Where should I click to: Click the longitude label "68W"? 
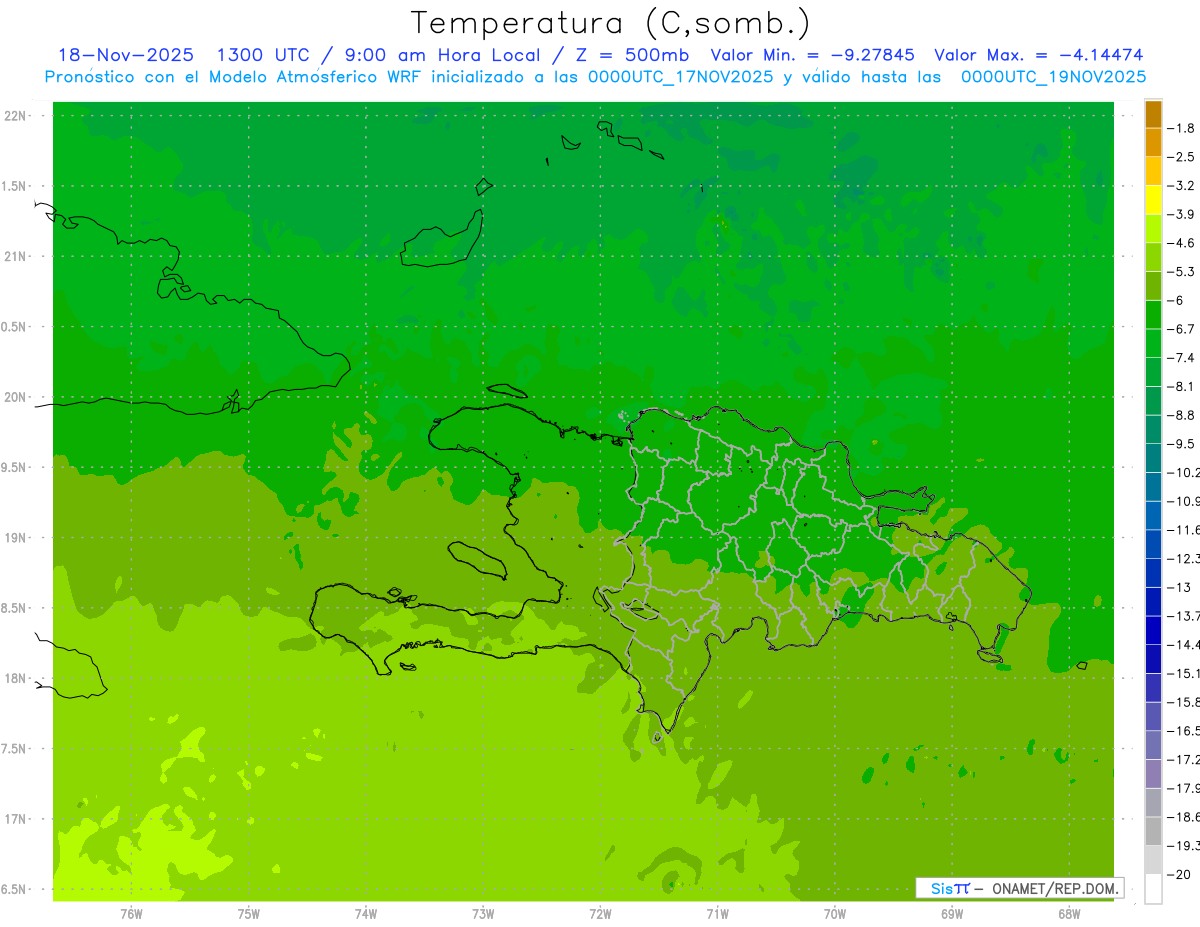point(1069,914)
